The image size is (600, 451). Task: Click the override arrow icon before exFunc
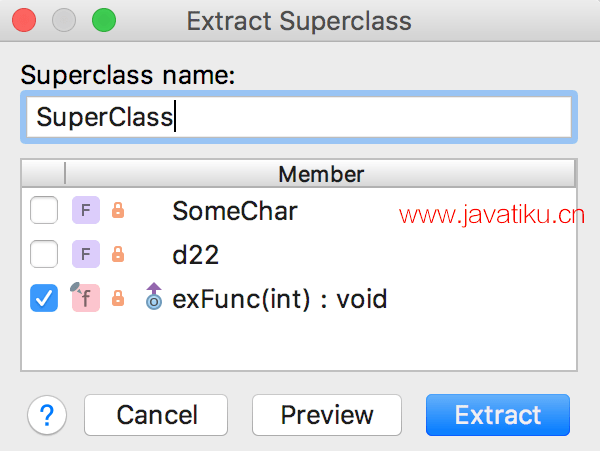pos(154,296)
